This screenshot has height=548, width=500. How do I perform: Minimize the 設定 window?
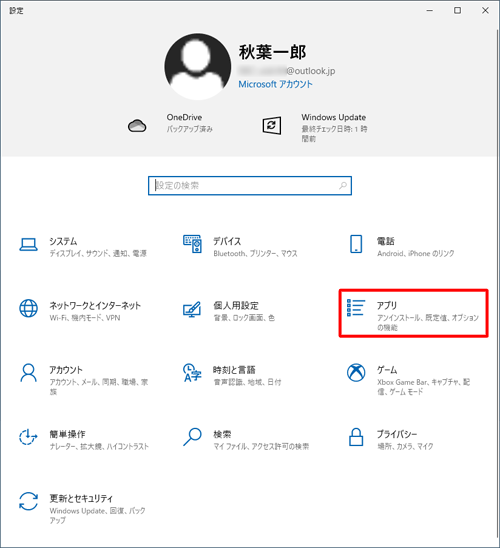[430, 10]
